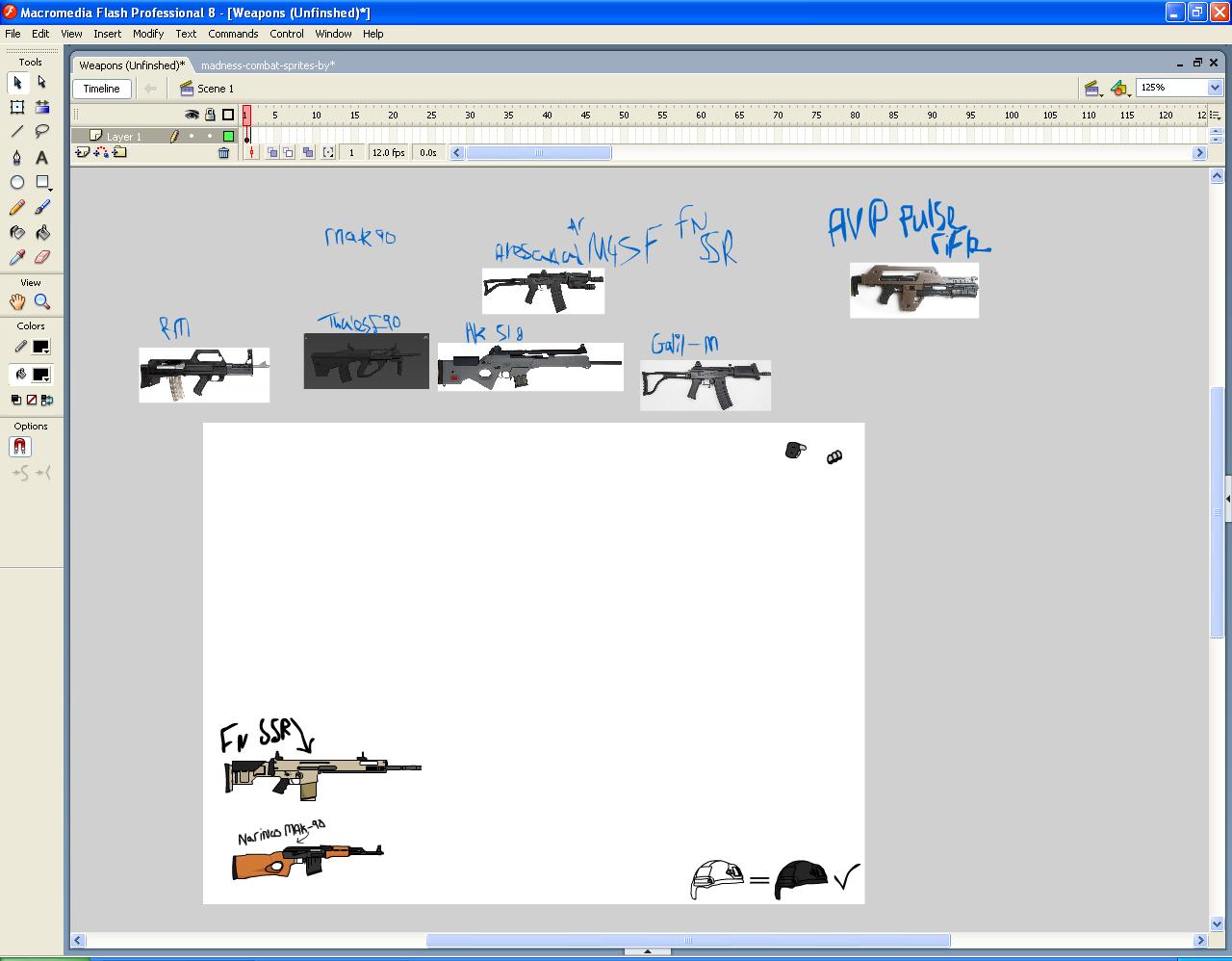
Task: Choose the Gradient Transform tool
Action: [x=42, y=108]
